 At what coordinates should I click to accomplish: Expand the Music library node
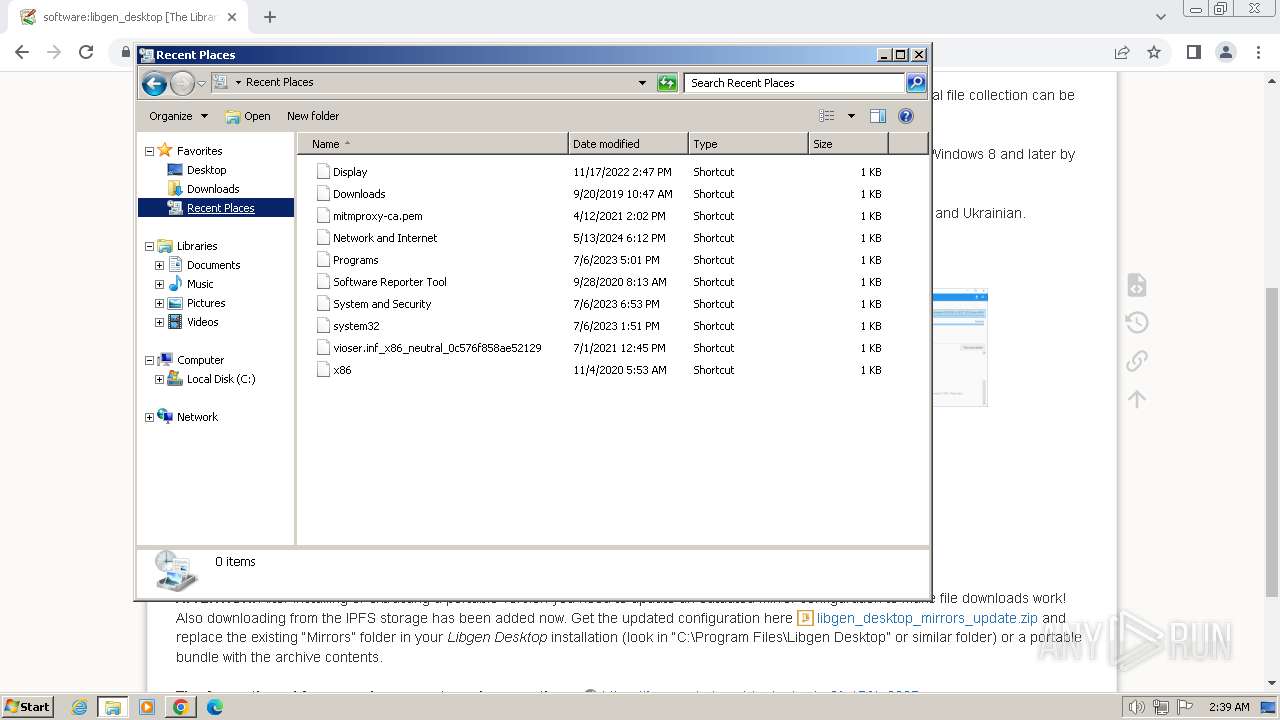pyautogui.click(x=159, y=284)
